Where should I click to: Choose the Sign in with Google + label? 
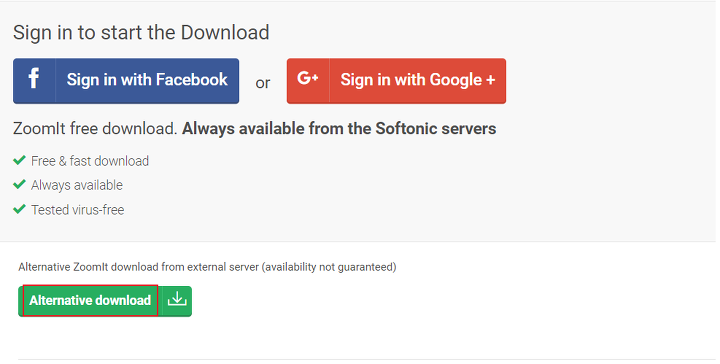[418, 80]
